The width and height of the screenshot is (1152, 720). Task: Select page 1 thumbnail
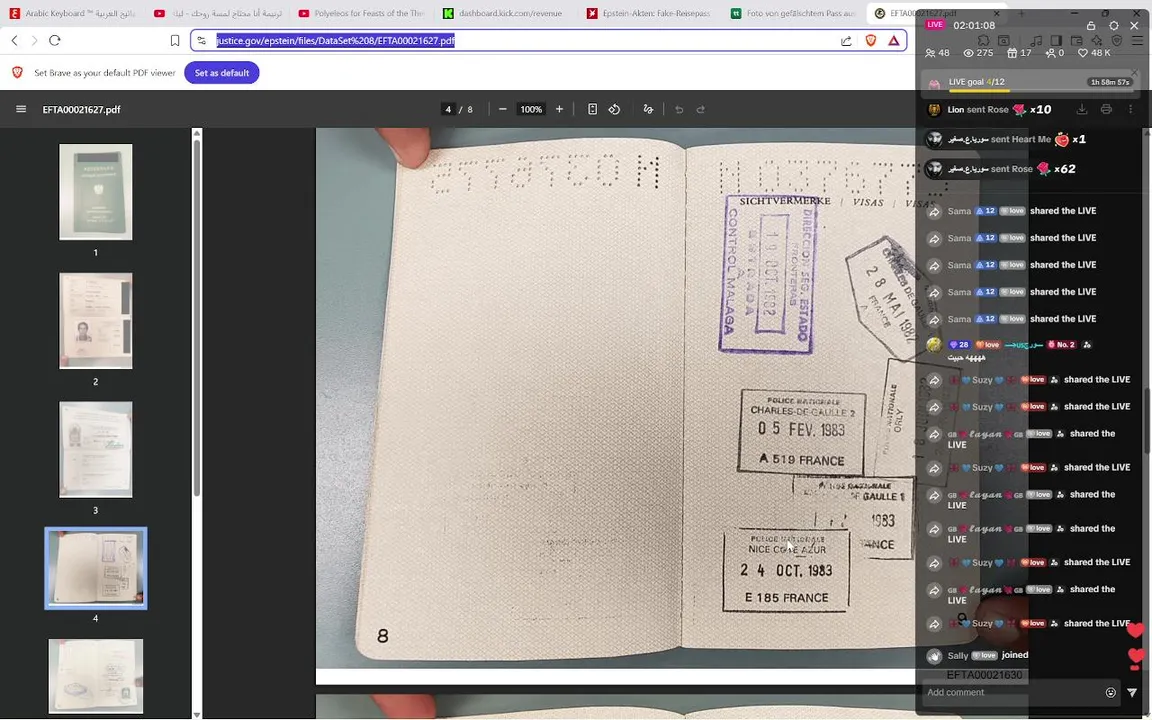coord(96,192)
